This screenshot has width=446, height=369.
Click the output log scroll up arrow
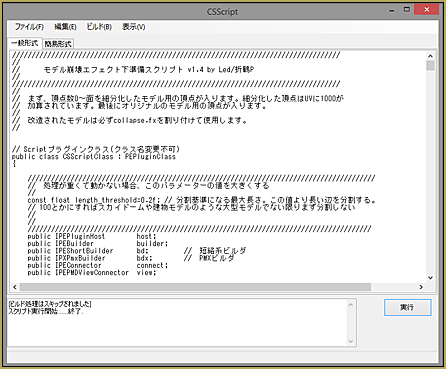pyautogui.click(x=351, y=305)
